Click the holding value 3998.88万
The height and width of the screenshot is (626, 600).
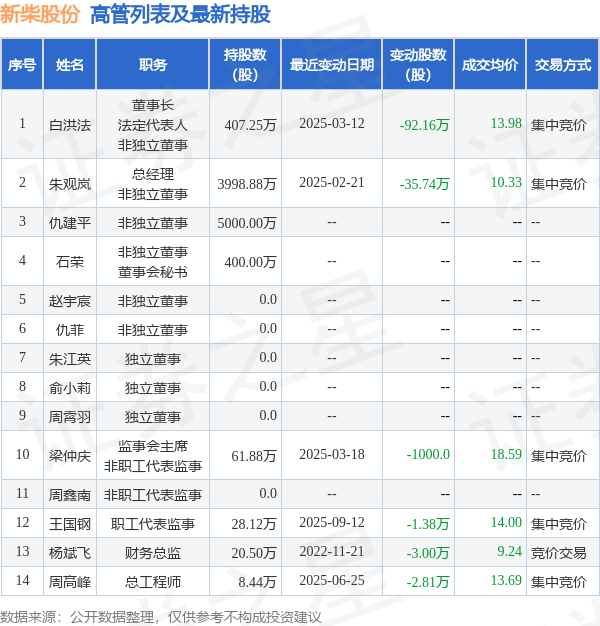click(x=247, y=184)
